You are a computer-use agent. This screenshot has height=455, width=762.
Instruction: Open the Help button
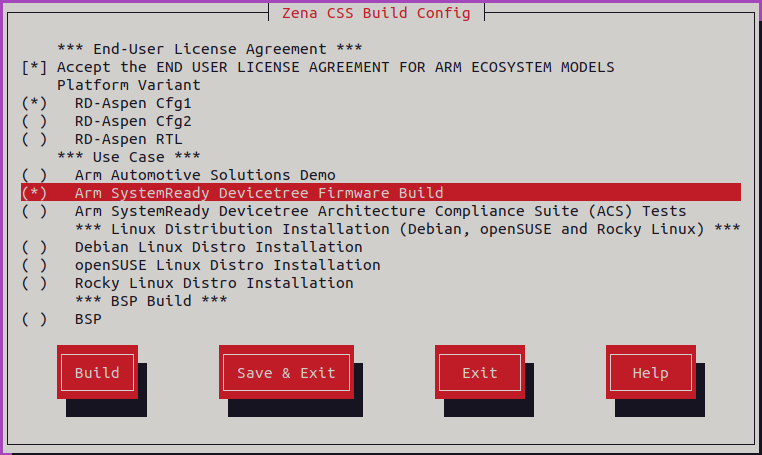click(651, 372)
